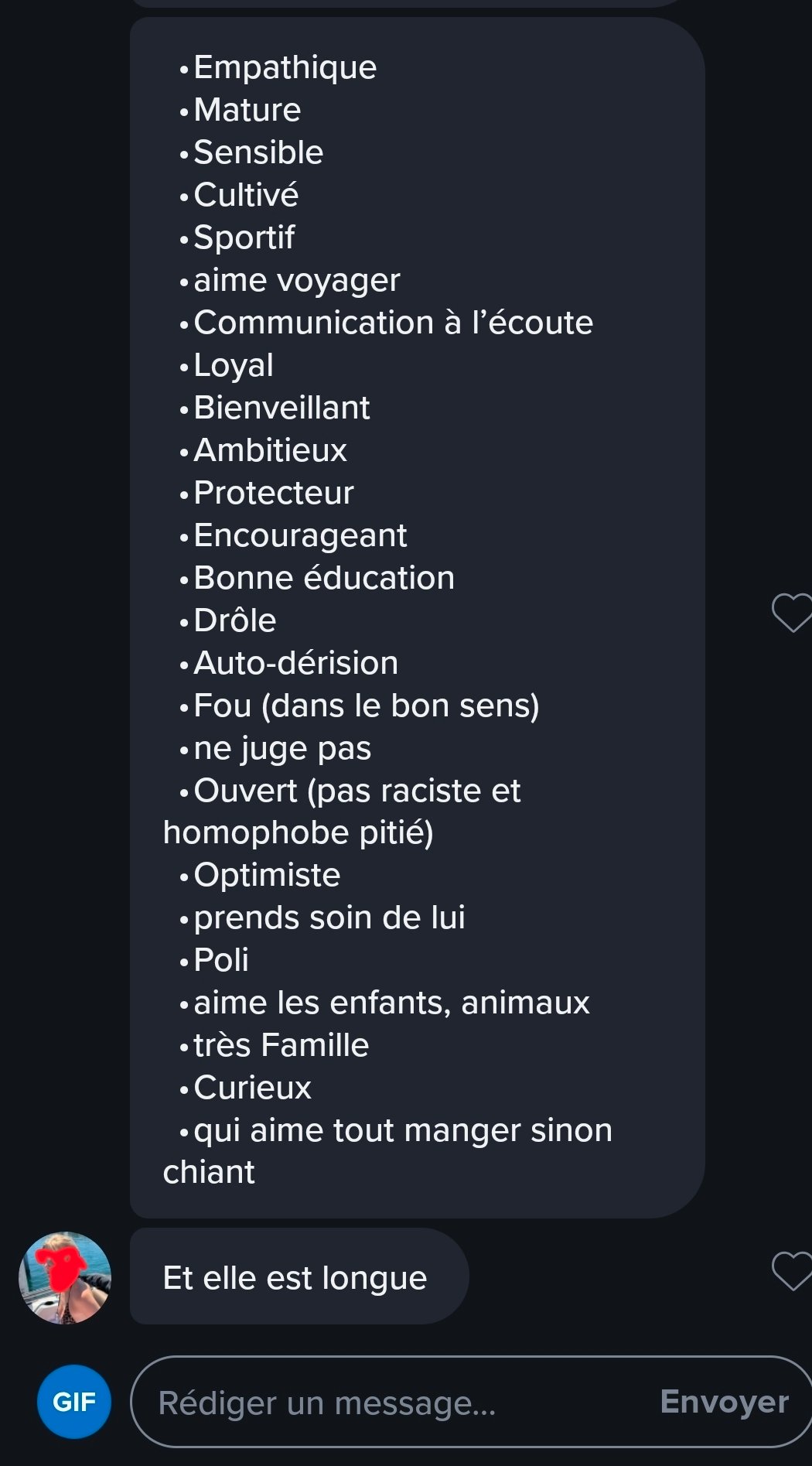This screenshot has height=1466, width=812.
Task: Tap the "Mature" list entry
Action: (247, 110)
